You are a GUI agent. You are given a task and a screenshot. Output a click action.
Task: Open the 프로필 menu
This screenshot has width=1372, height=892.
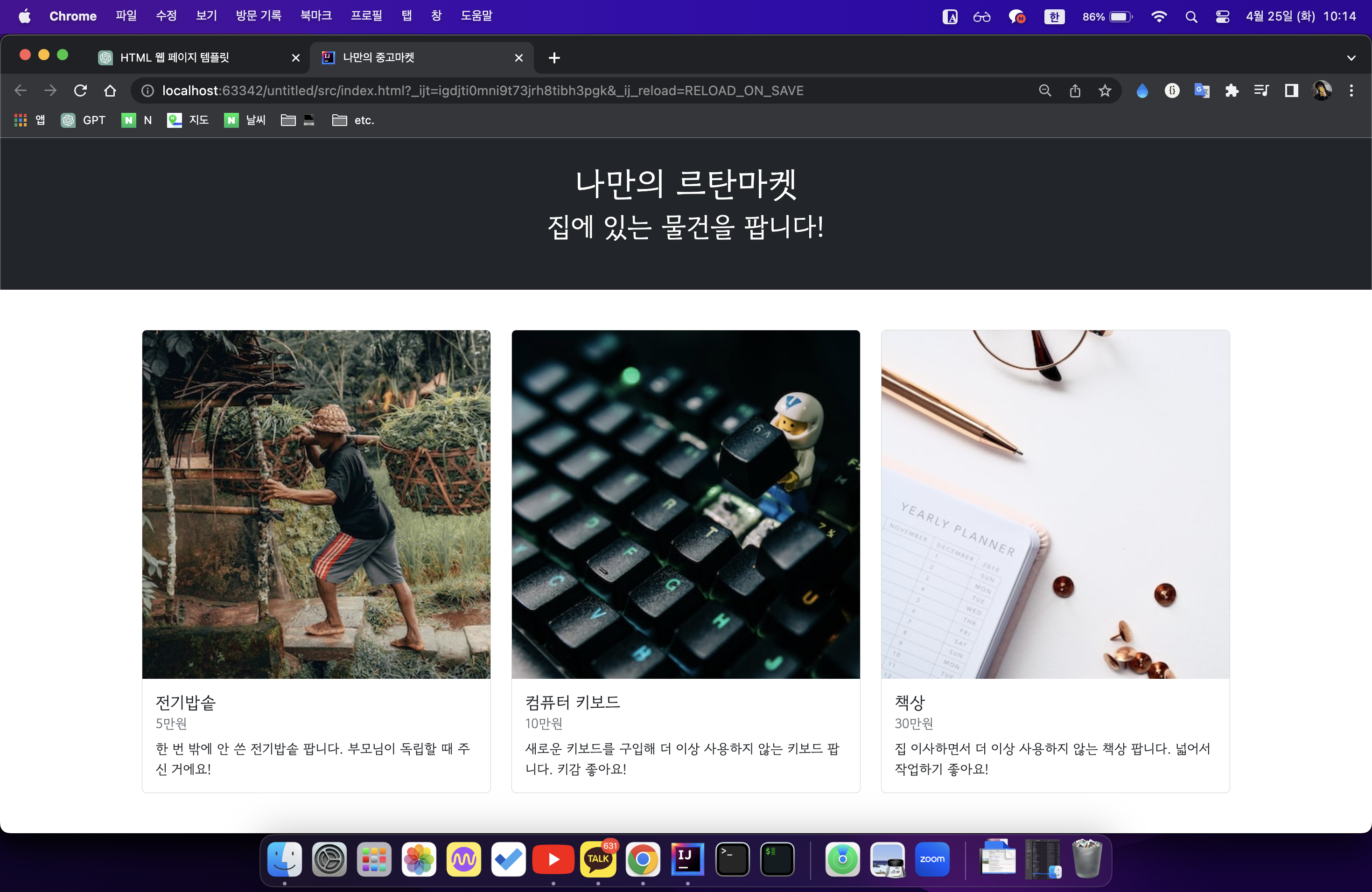click(367, 16)
